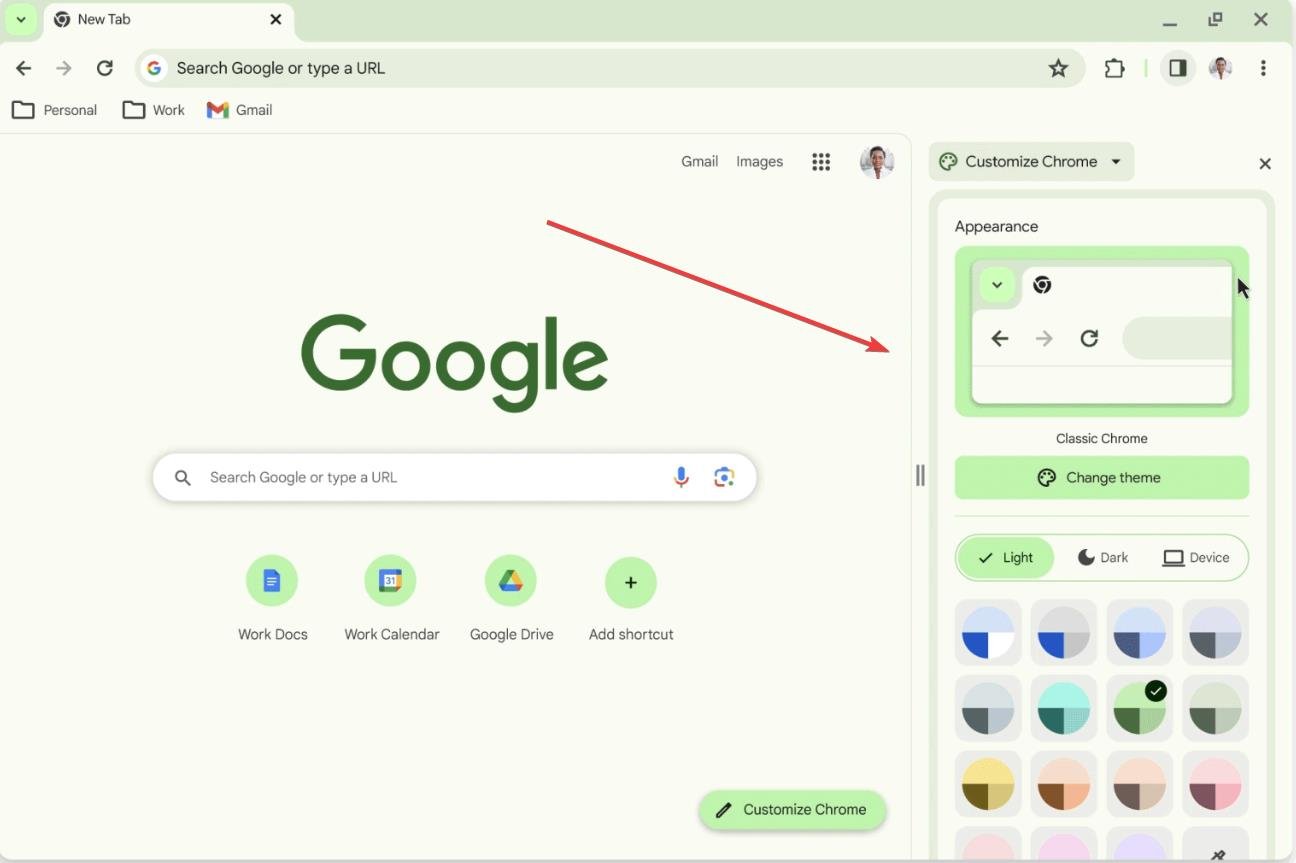1296x863 pixels.
Task: Choose the light blue and navy swatch
Action: 1140,633
